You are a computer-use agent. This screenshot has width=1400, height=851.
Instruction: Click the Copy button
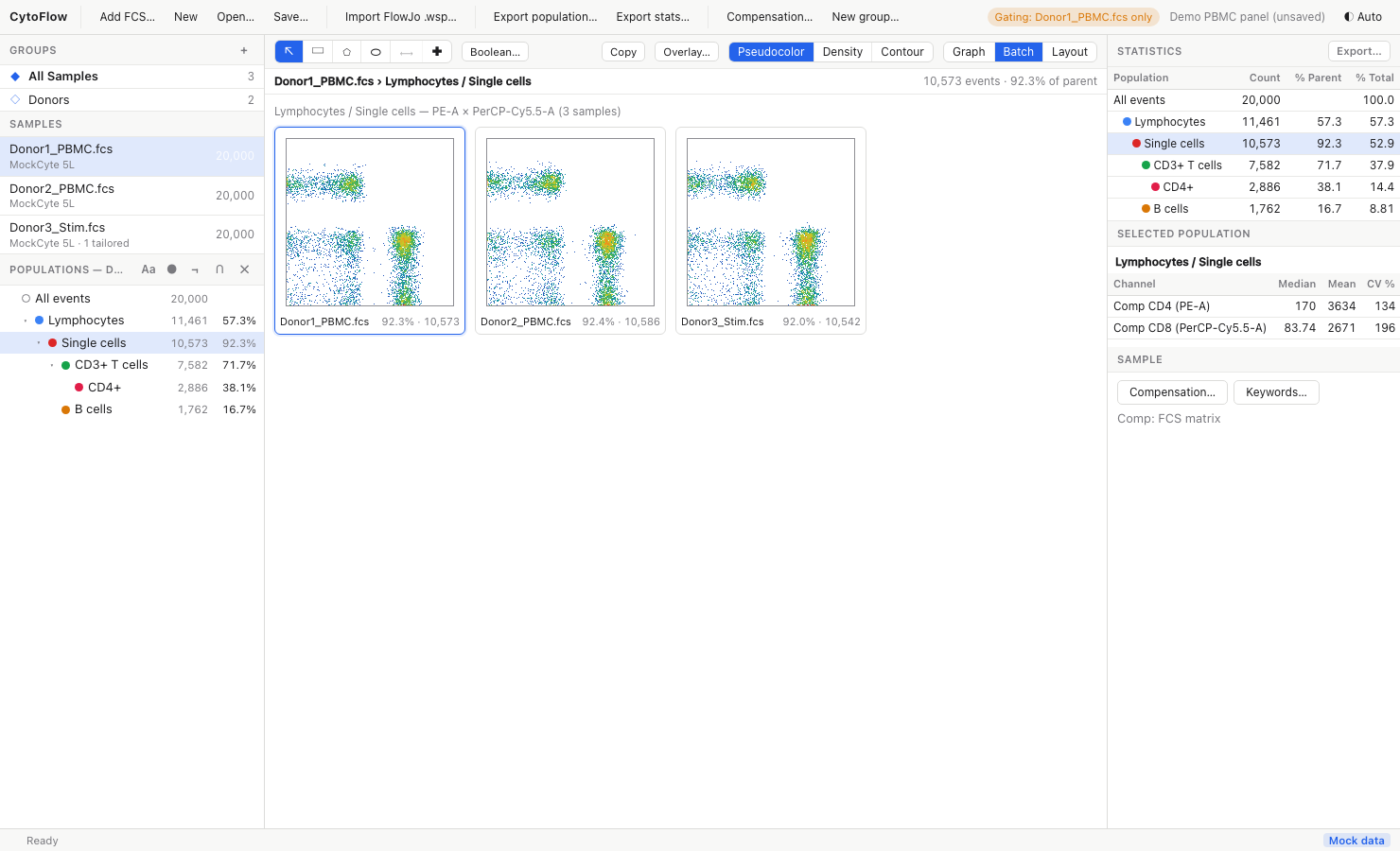tap(623, 52)
